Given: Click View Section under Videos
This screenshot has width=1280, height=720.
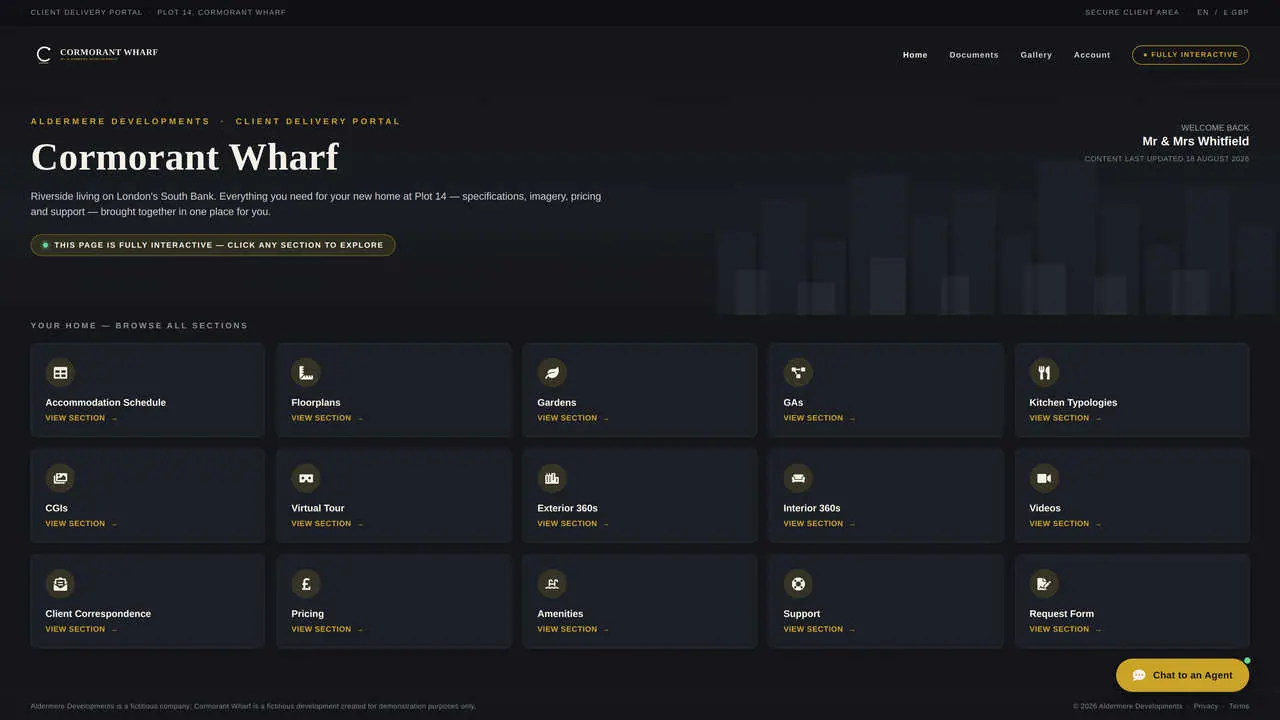Looking at the screenshot, I should (1065, 524).
